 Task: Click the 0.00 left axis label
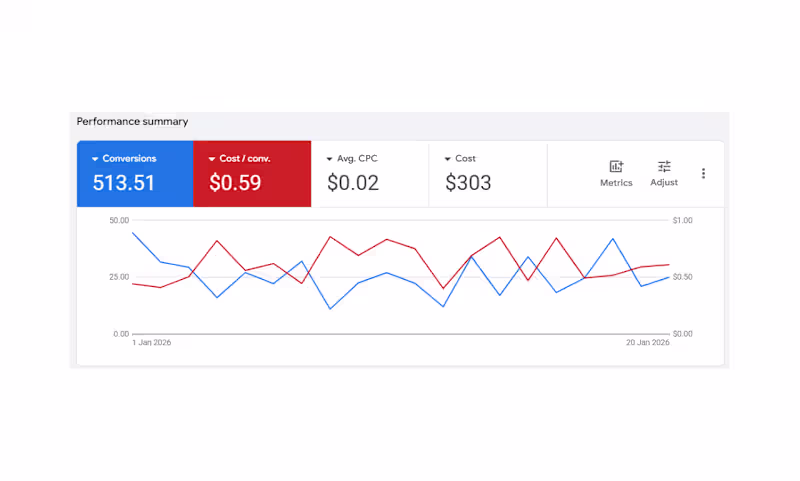pos(121,334)
